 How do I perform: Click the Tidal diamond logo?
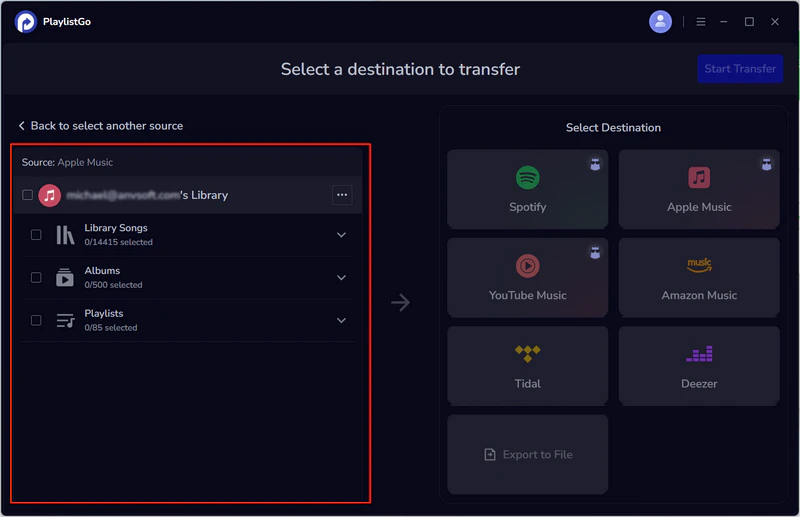click(528, 354)
